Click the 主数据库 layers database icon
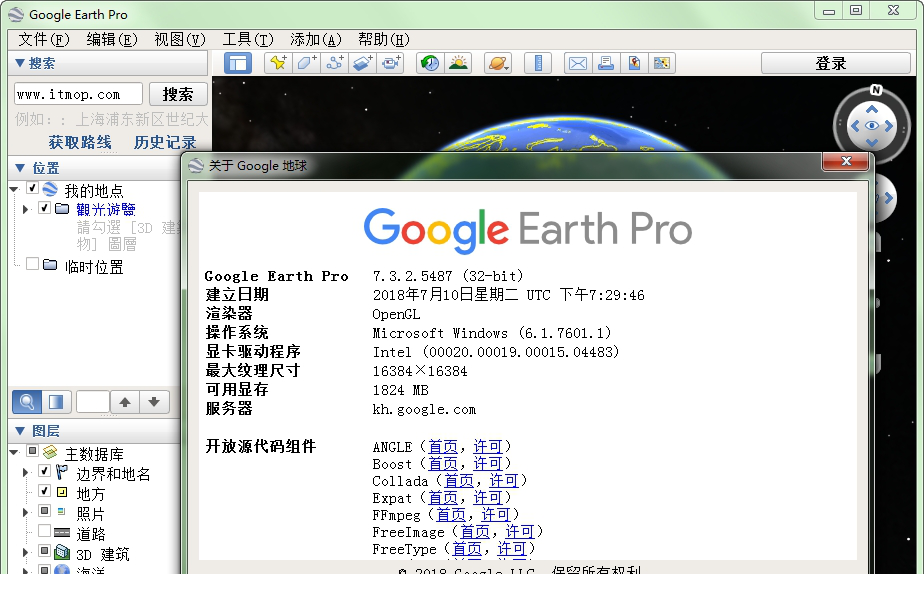 50,452
